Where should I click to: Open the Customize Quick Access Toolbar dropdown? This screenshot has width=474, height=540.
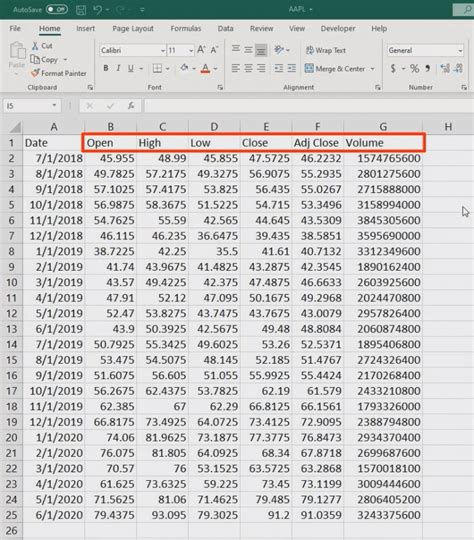click(142, 10)
